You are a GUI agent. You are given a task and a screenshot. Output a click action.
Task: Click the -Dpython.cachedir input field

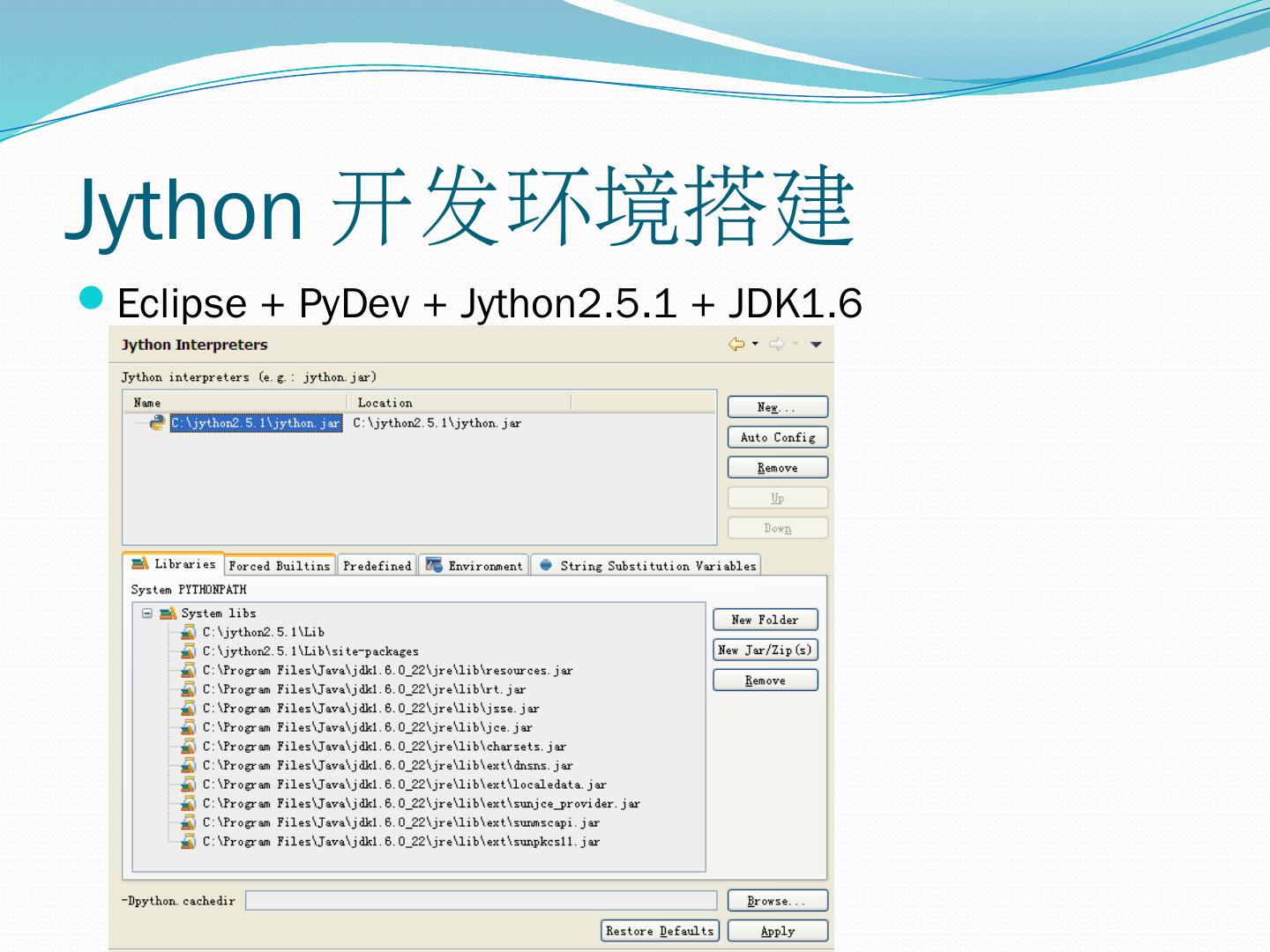coord(481,900)
